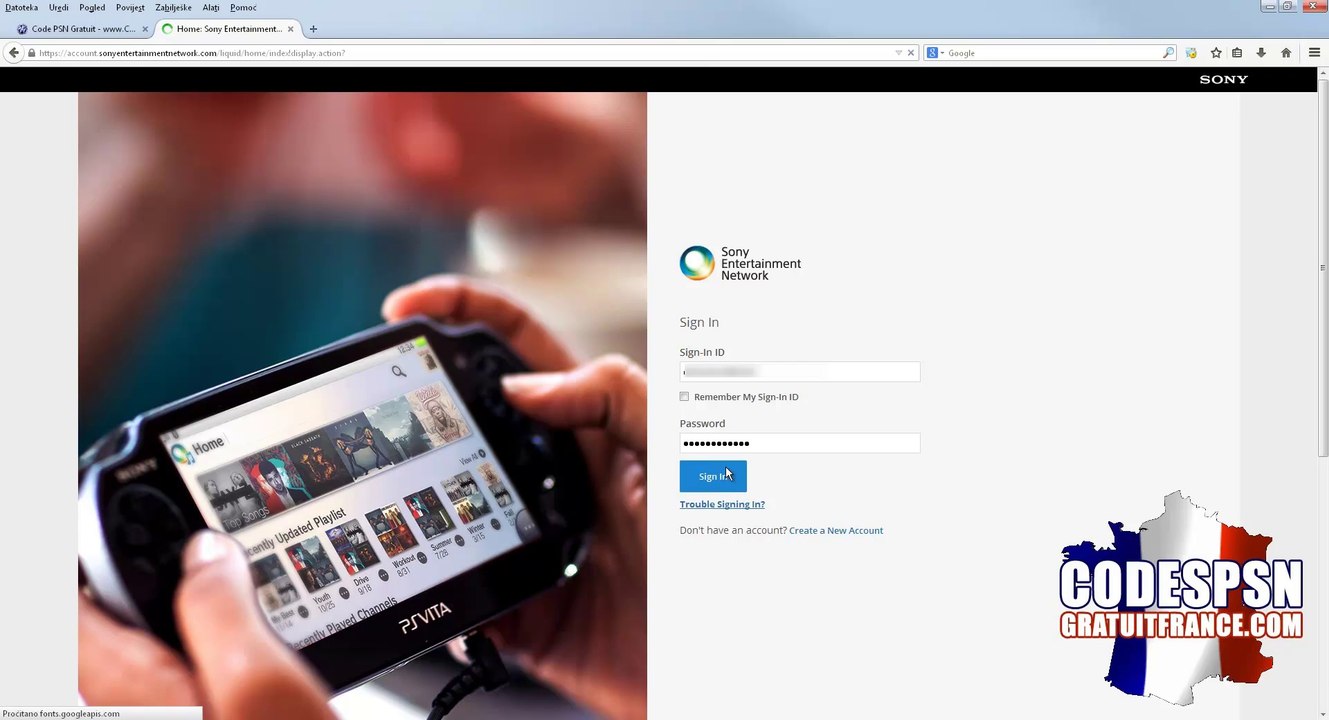Screen dimensions: 1329x720
Task: Open the Zabilješke menu
Action: coord(173,7)
